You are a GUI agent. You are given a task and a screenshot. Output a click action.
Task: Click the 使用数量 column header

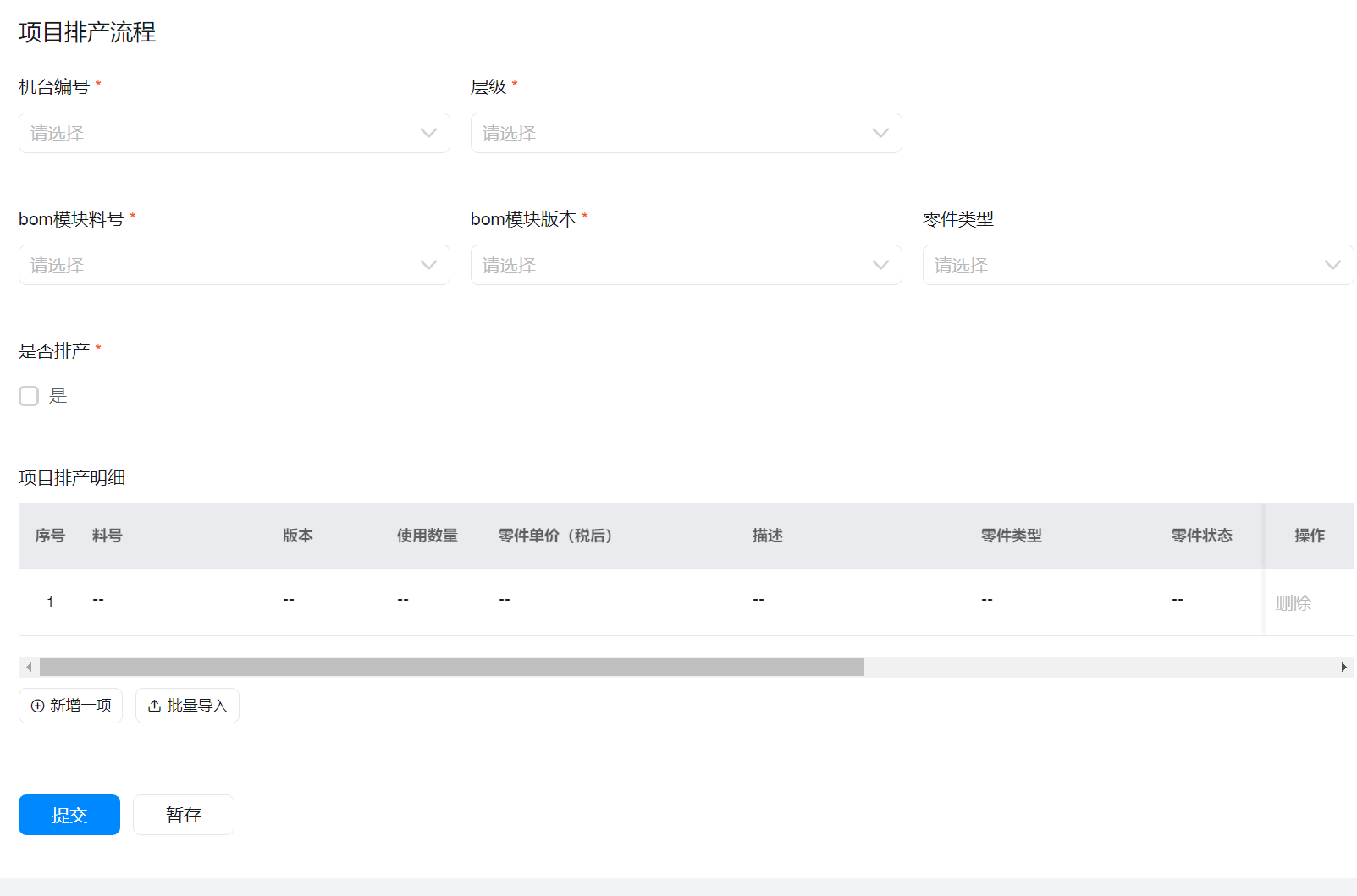428,536
